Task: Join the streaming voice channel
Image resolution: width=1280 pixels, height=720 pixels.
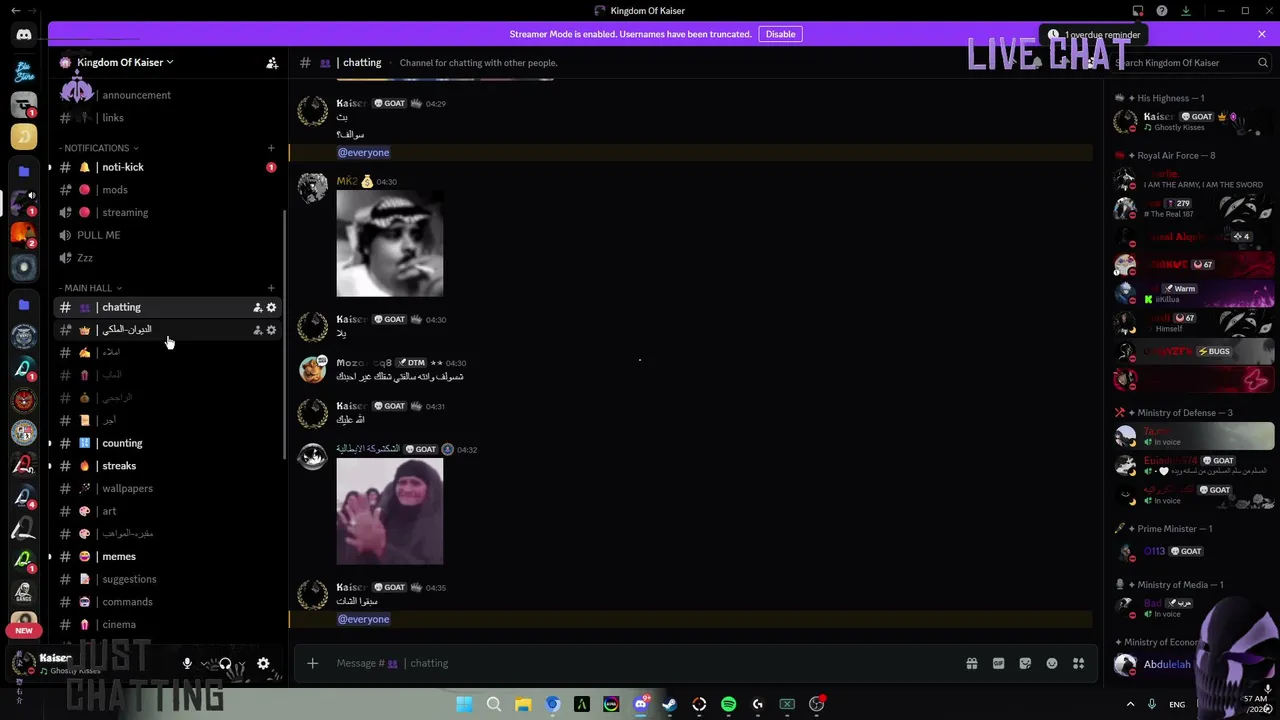Action: [x=166, y=213]
